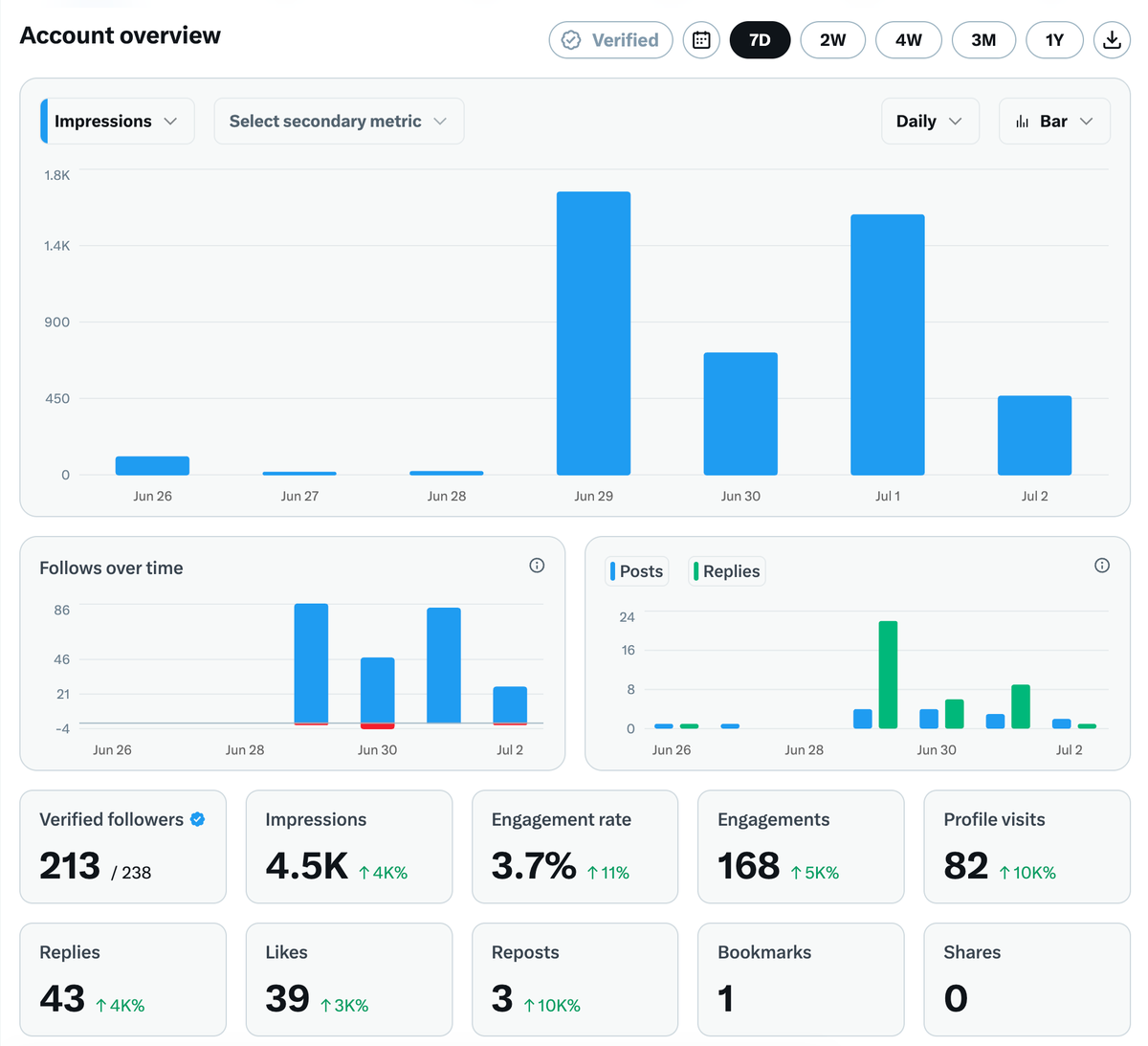Open the Daily granularity dropdown
The height and width of the screenshot is (1046, 1148).
click(930, 122)
